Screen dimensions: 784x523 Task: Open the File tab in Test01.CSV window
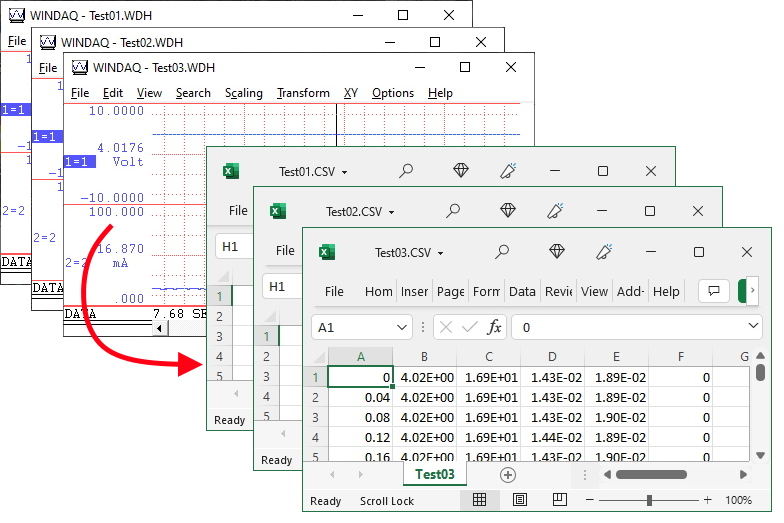point(238,210)
